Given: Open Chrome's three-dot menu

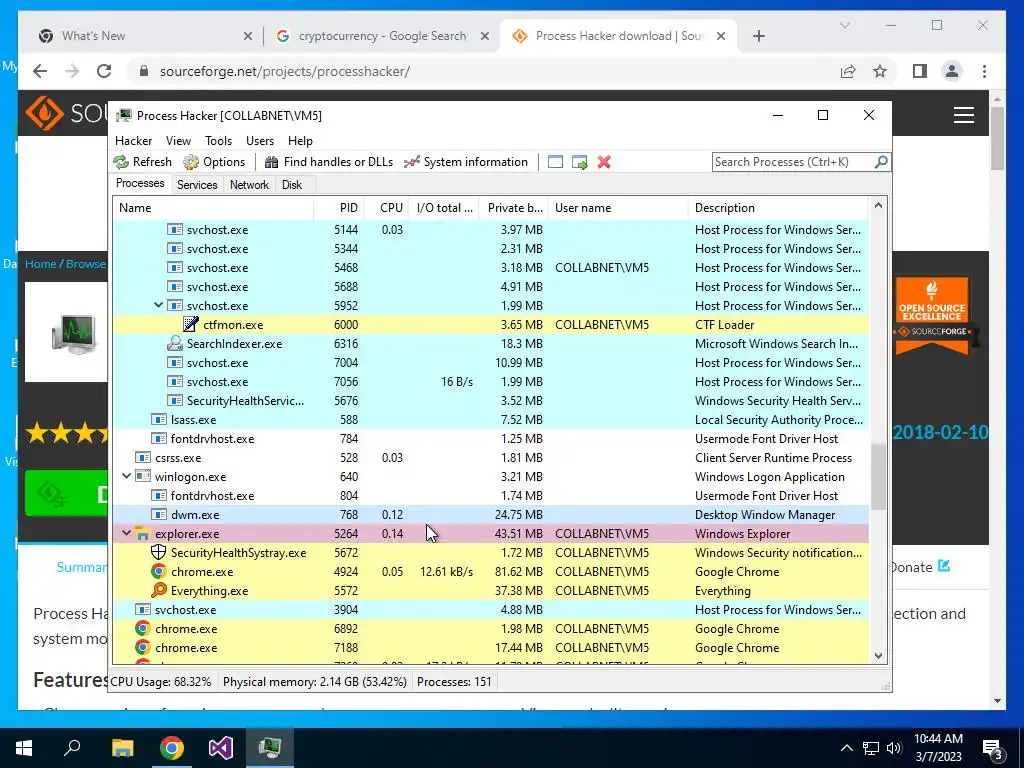Looking at the screenshot, I should [x=984, y=71].
